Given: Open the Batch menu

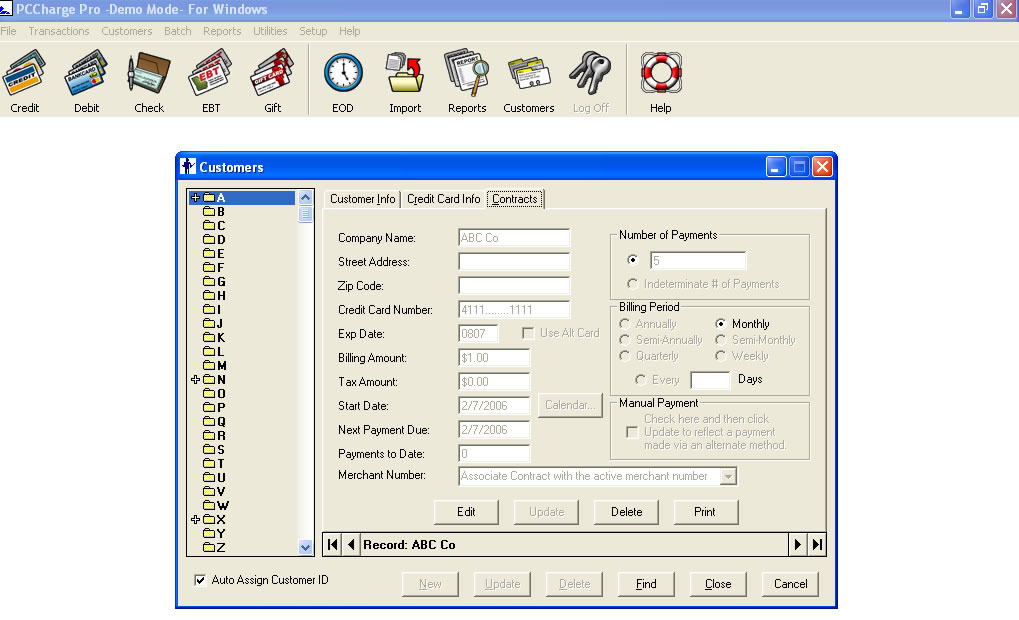Looking at the screenshot, I should point(177,31).
